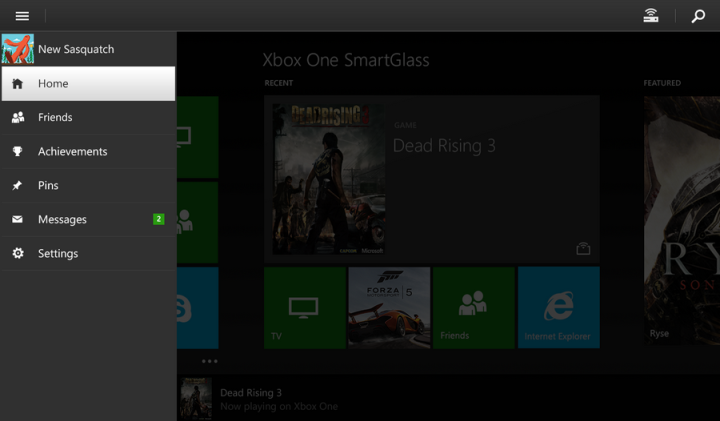Viewport: 720px width, 421px height.
Task: Select the Home menu item
Action: (x=88, y=84)
